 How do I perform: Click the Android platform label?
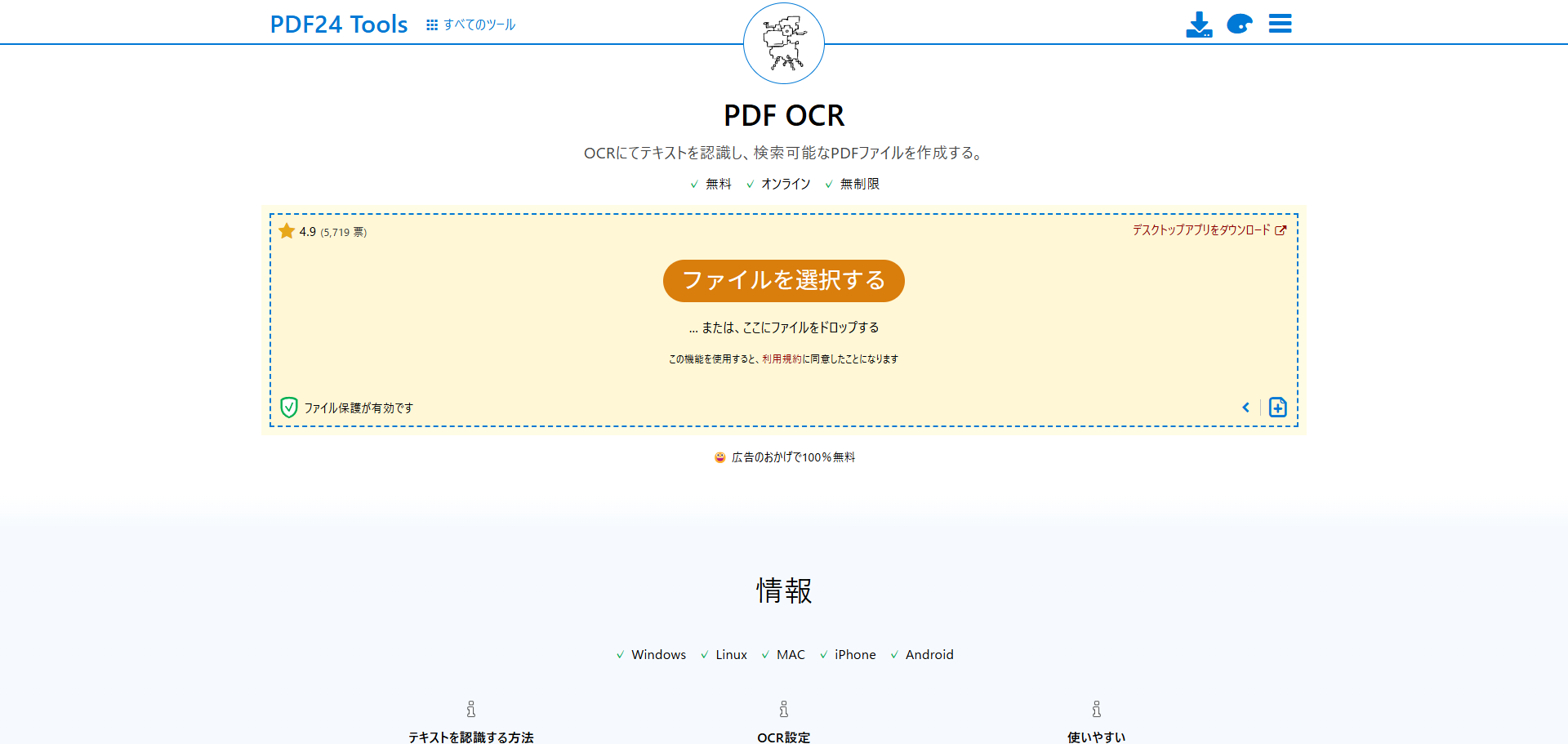pyautogui.click(x=929, y=655)
